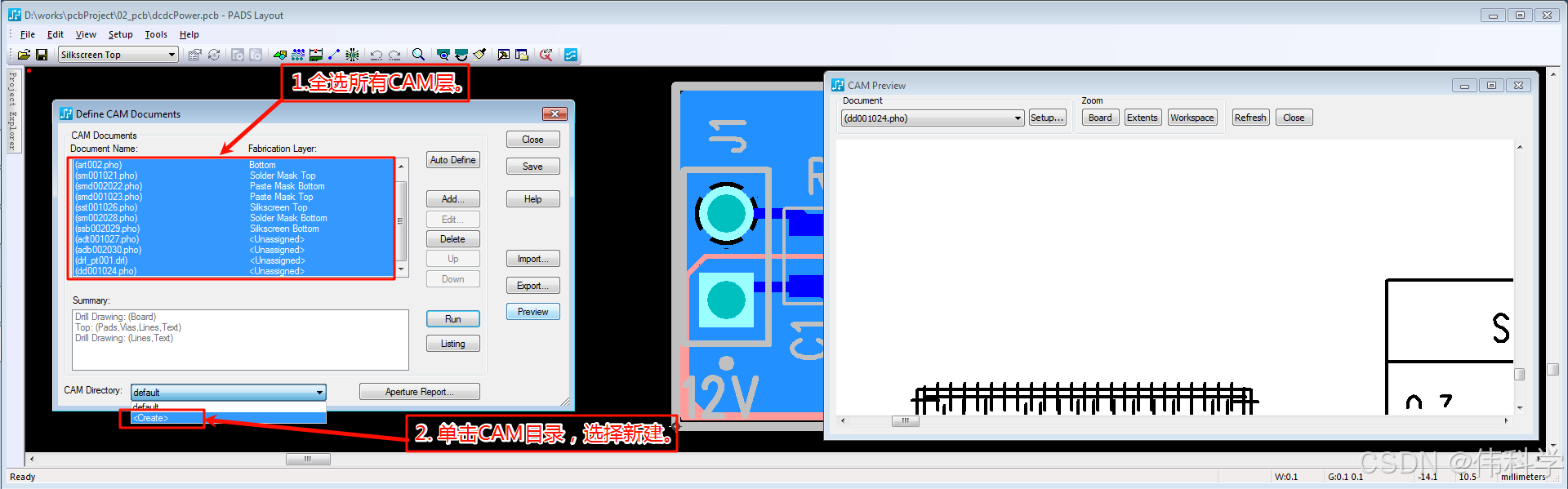The image size is (1568, 489).
Task: Select the smd002022.pho Paste Mask Bottom row
Action: click(x=233, y=186)
